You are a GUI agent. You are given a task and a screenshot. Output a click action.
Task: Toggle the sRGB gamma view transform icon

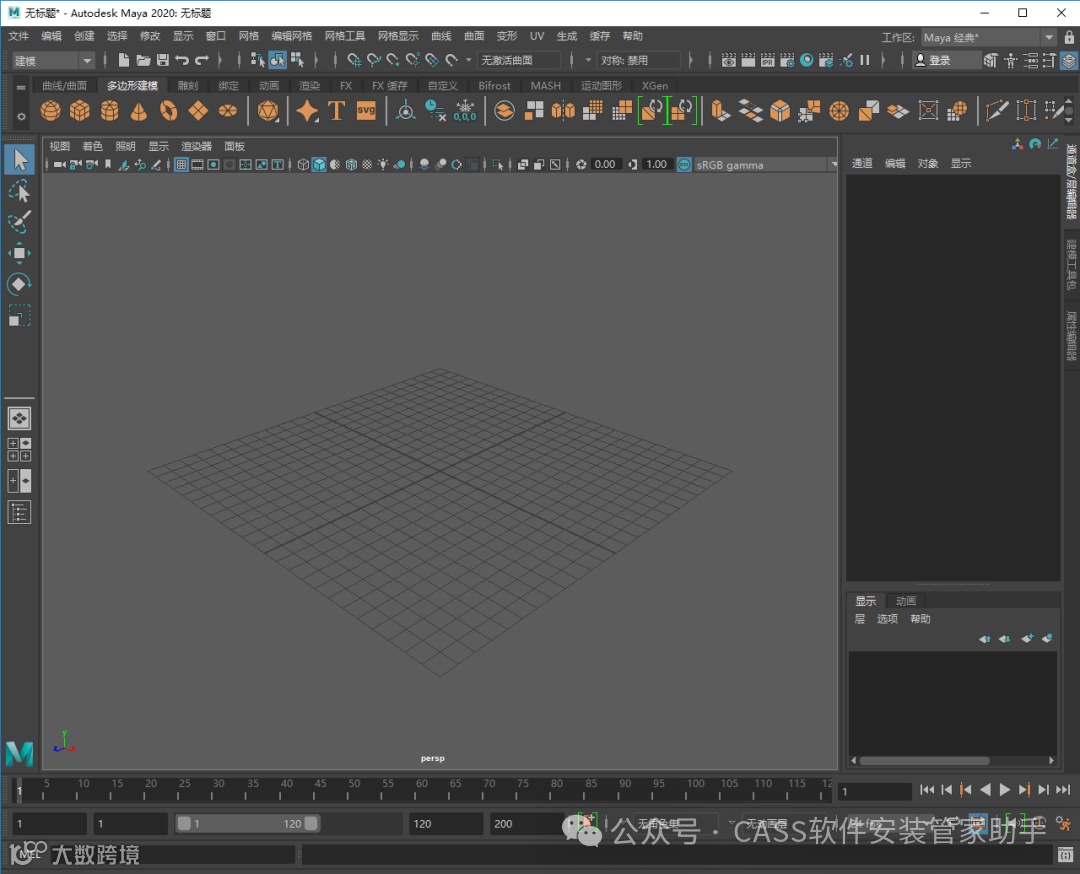click(x=684, y=164)
